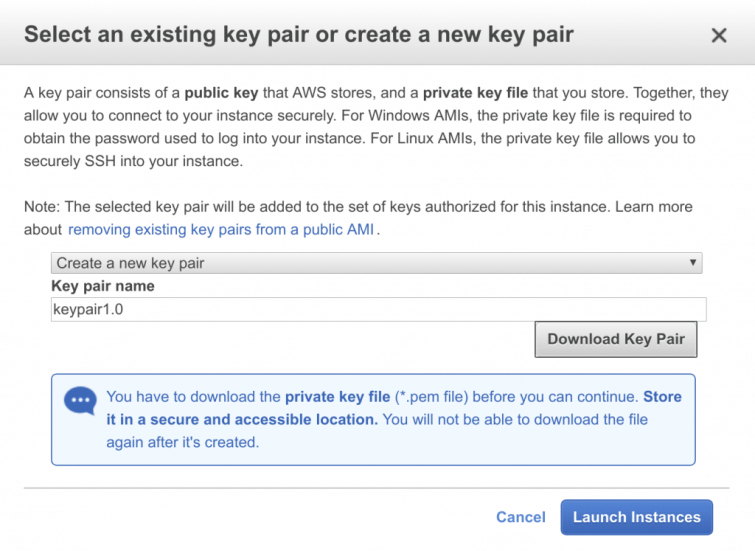Click the dialog title heading text

coord(299,35)
